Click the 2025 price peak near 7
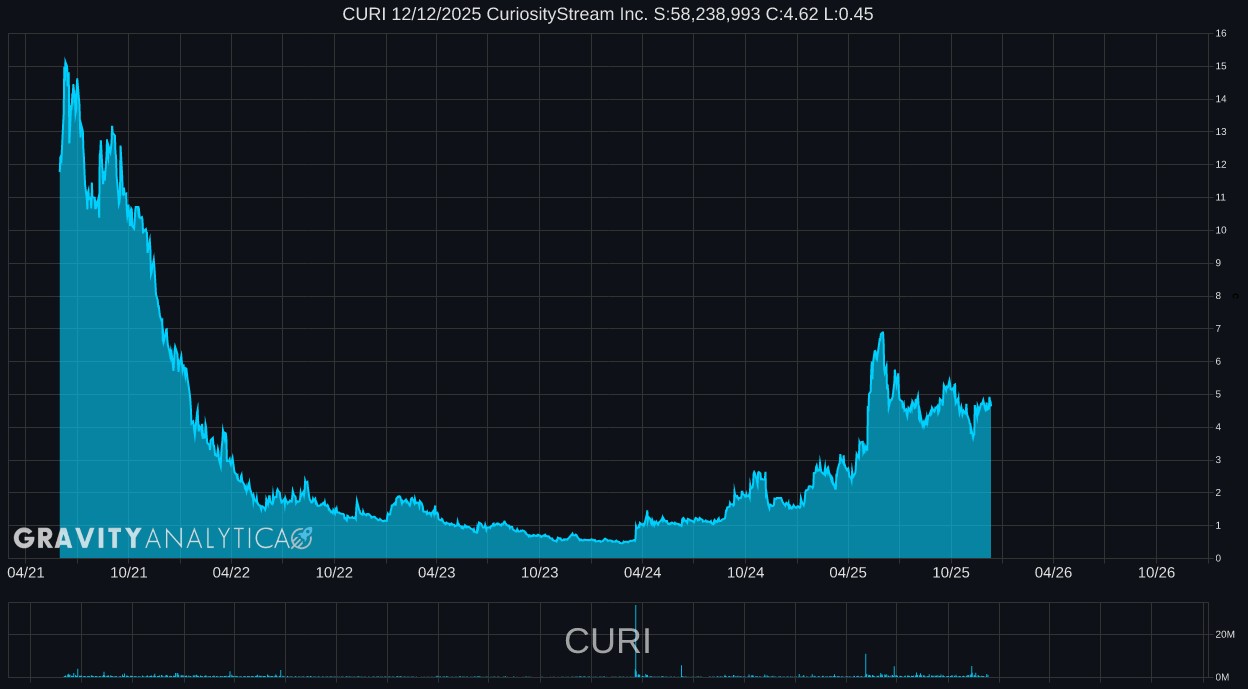1248x689 pixels. coord(882,333)
